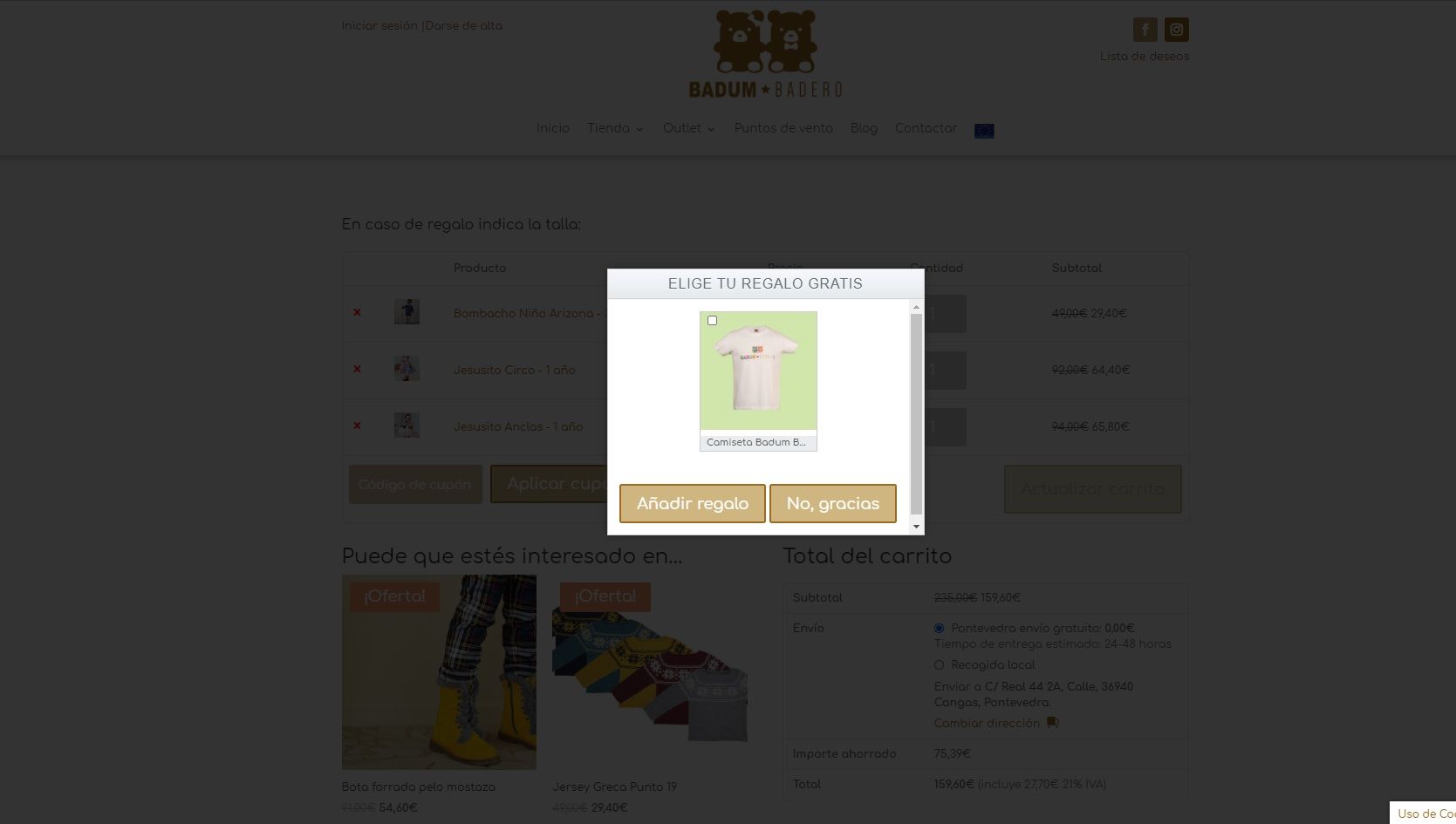Open the Camiseta Badum gift thumbnail
The image size is (1456, 824).
(758, 371)
